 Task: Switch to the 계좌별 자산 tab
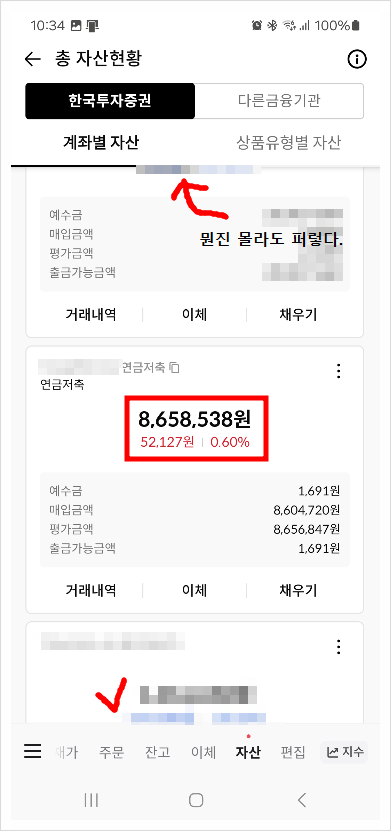coord(101,143)
